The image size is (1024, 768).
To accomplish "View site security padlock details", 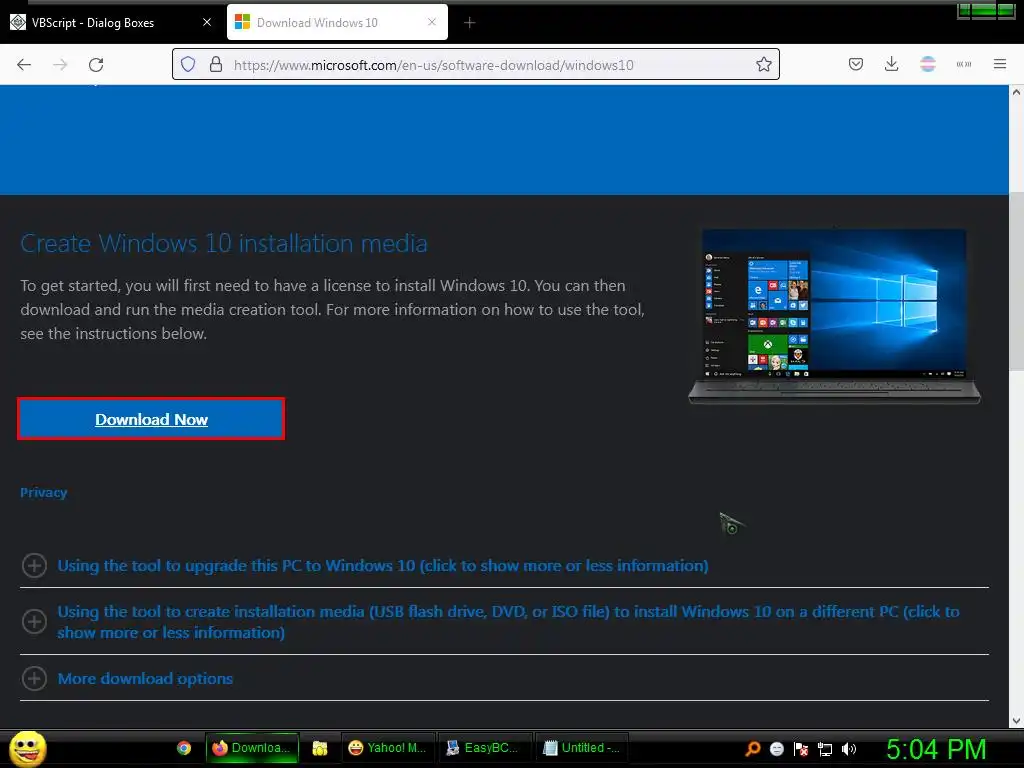I will click(x=216, y=65).
